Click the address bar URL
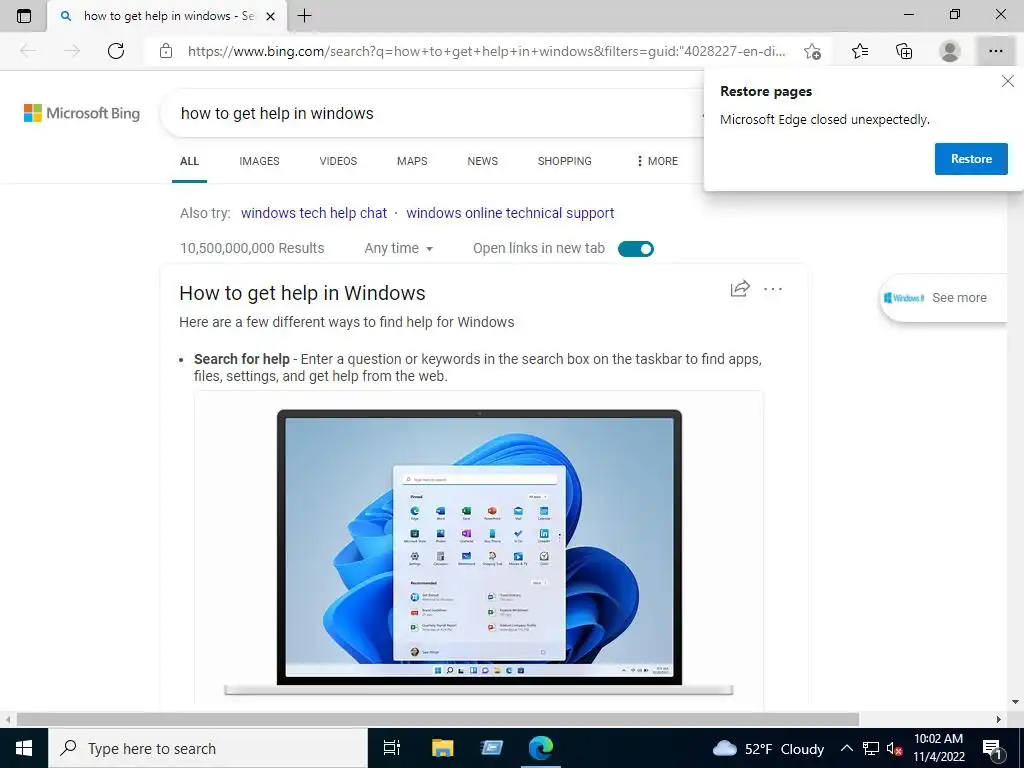This screenshot has height=768, width=1024. [x=487, y=51]
